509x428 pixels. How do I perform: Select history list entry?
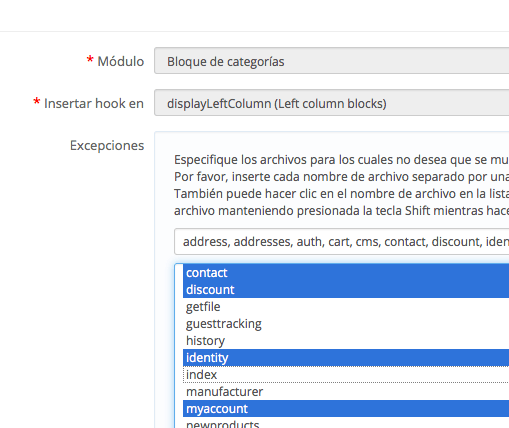point(346,340)
